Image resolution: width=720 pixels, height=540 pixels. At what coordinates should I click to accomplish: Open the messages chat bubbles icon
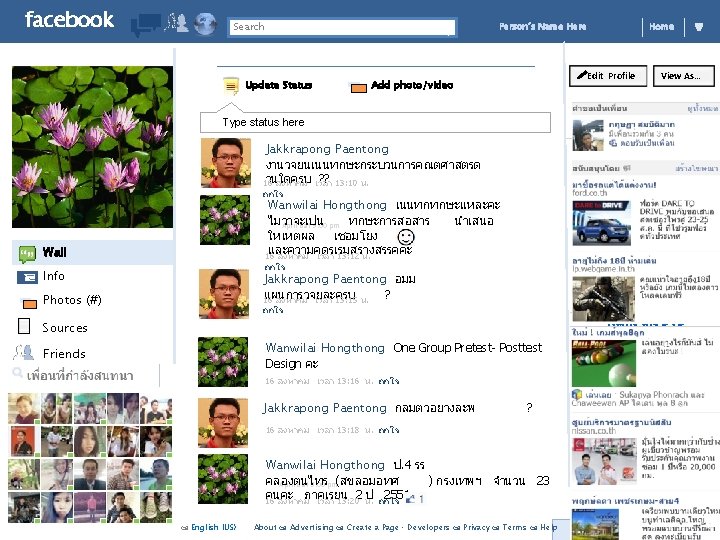(146, 25)
